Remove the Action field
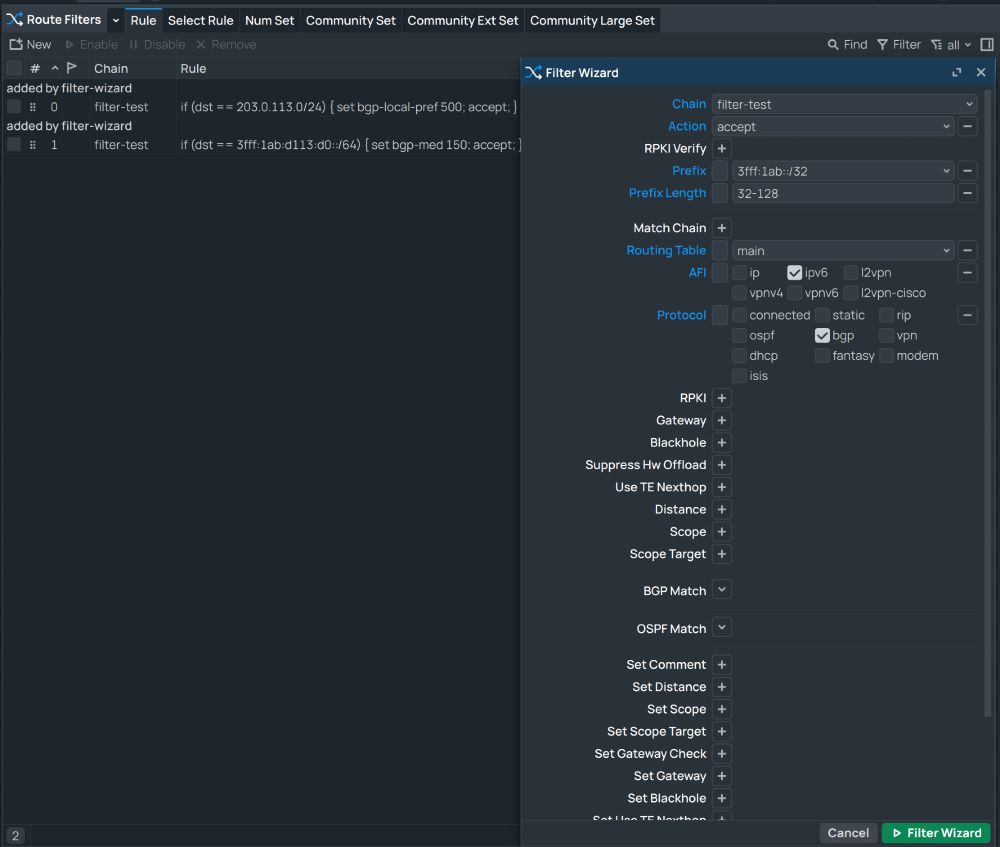Image resolution: width=1000 pixels, height=847 pixels. tap(967, 126)
